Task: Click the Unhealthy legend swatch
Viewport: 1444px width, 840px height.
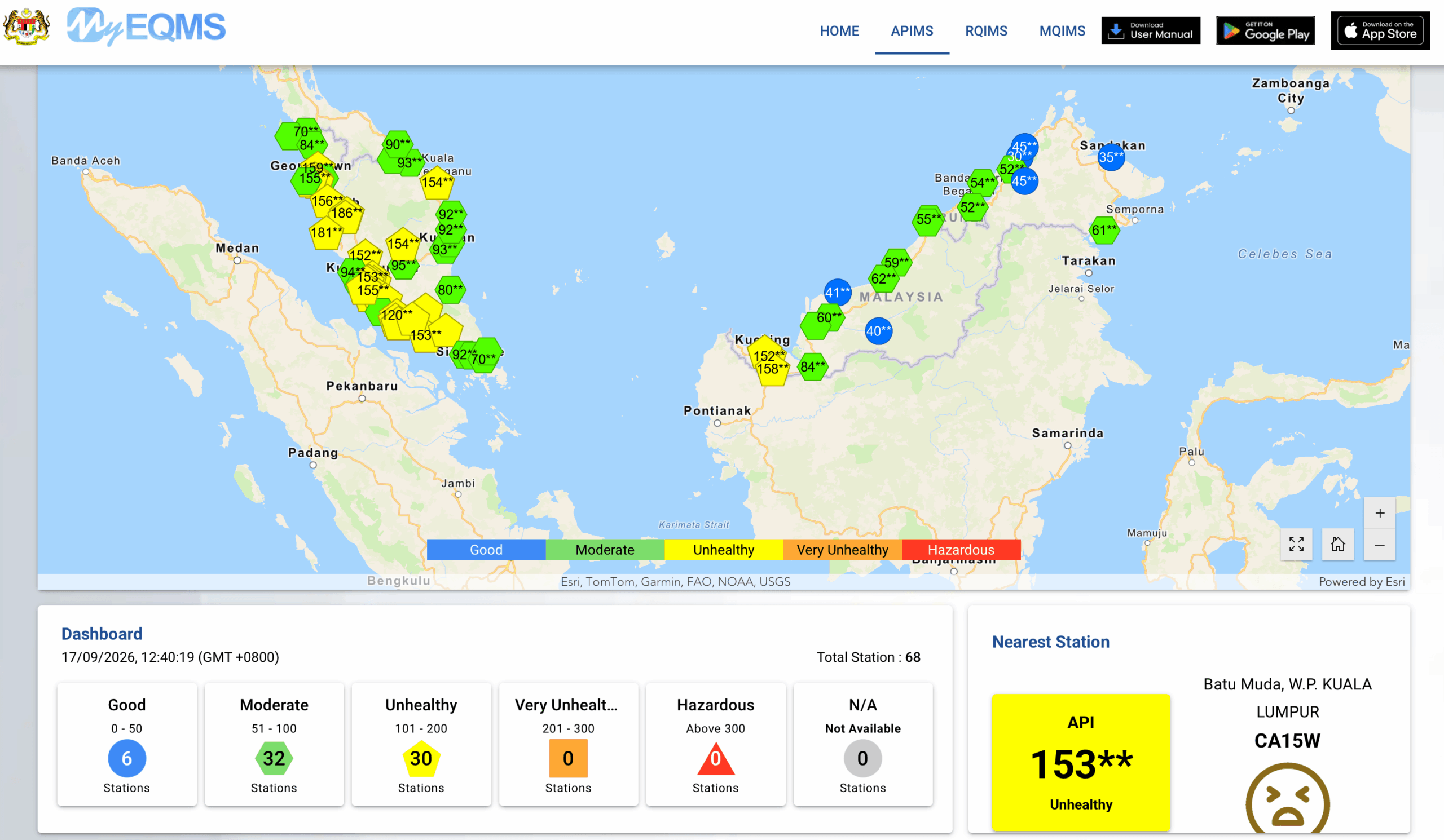Action: pos(723,550)
